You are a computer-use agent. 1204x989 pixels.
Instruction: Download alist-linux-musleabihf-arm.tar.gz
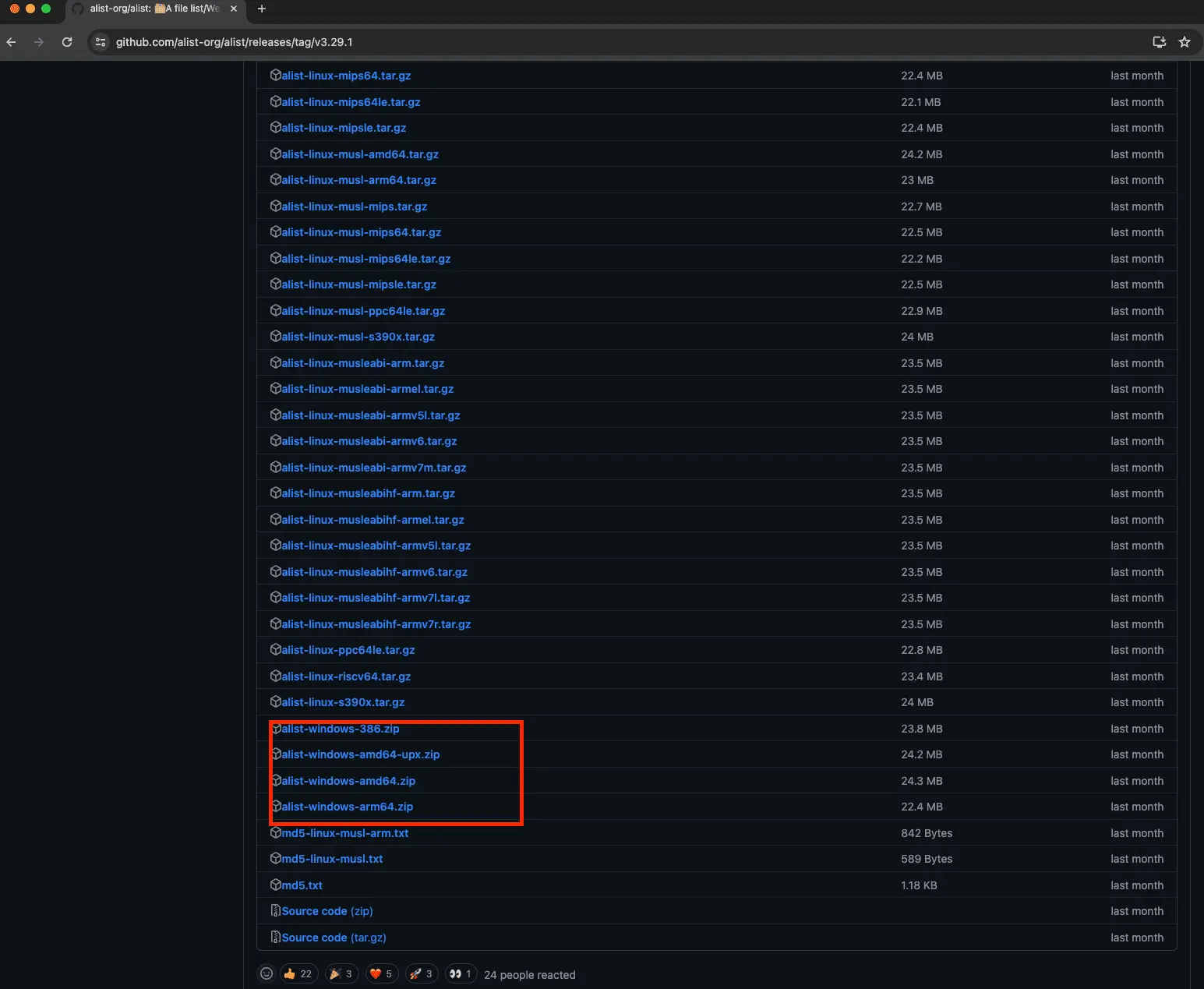point(368,493)
